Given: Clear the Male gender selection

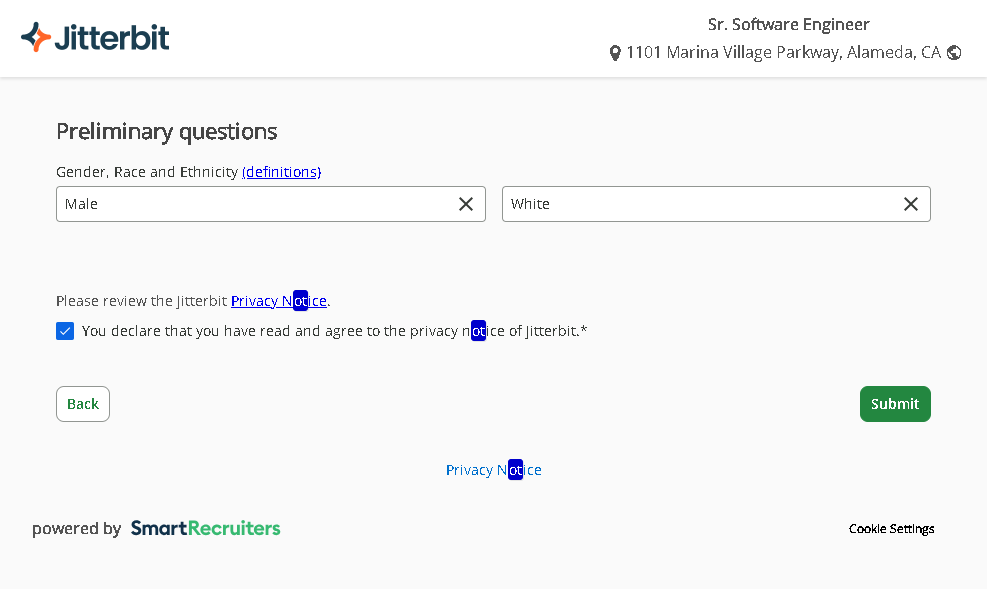Looking at the screenshot, I should click(466, 204).
